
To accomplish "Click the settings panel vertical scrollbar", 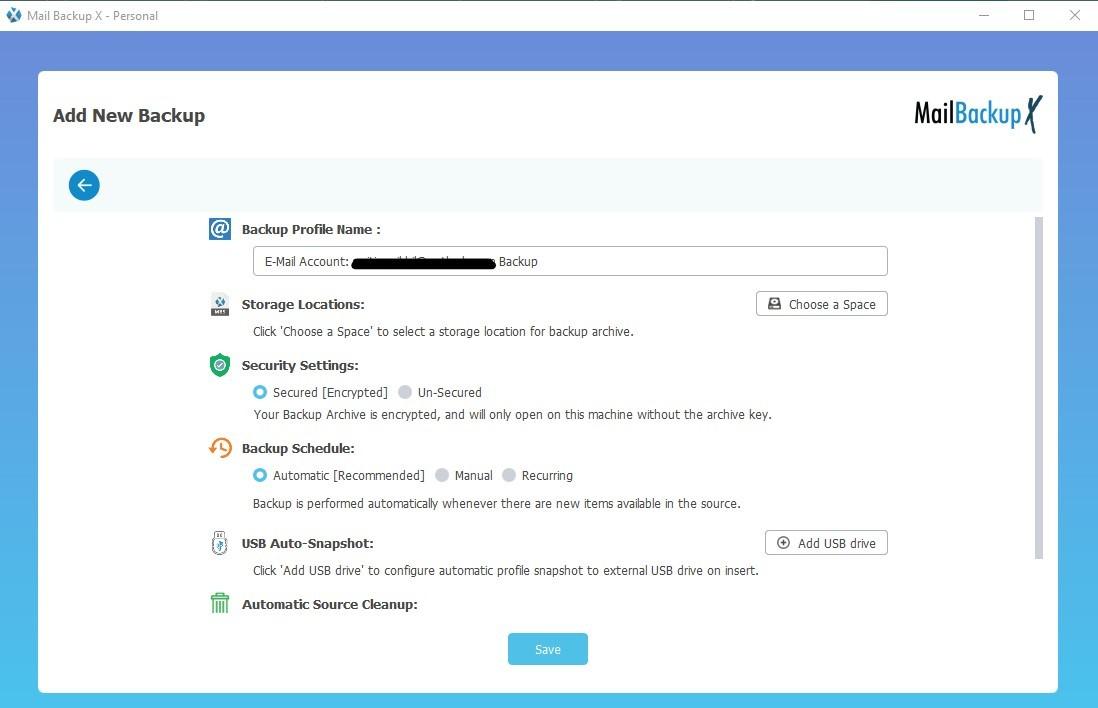I will click(1038, 388).
